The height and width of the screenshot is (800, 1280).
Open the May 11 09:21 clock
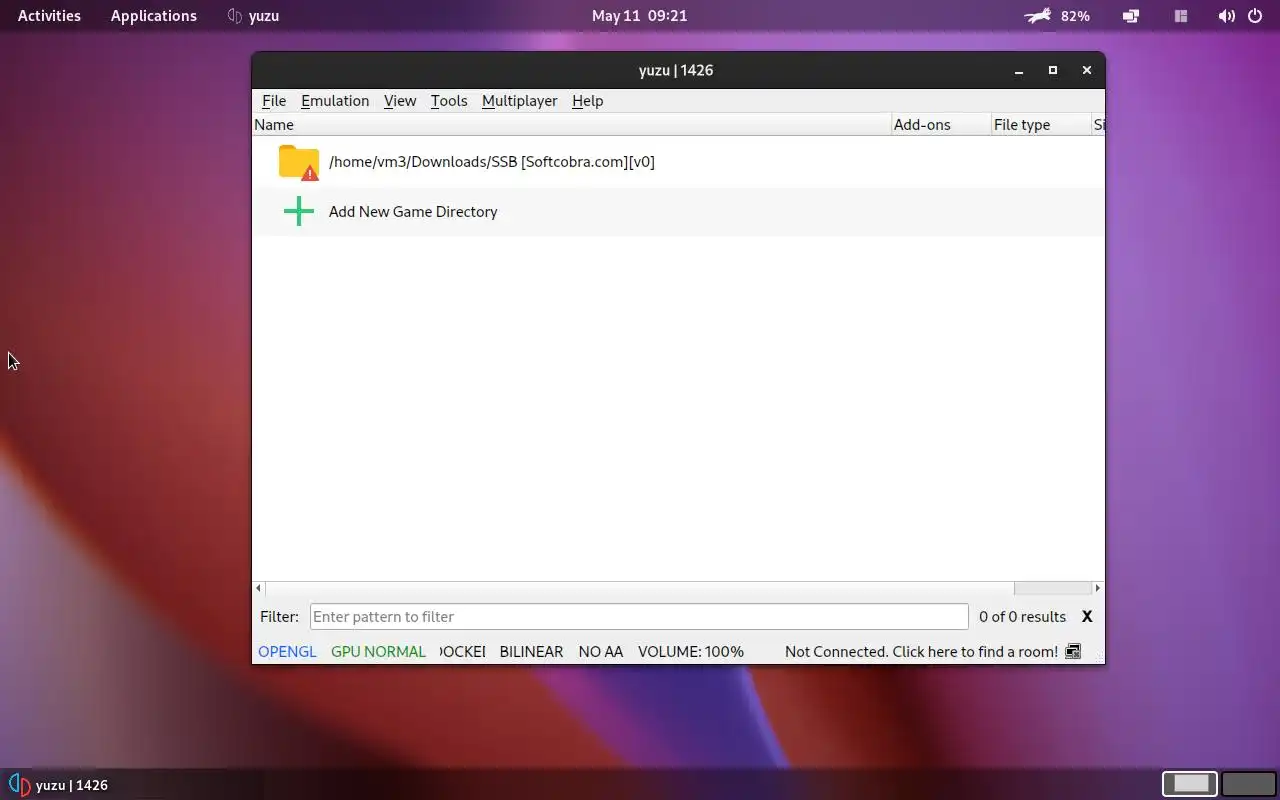[639, 16]
